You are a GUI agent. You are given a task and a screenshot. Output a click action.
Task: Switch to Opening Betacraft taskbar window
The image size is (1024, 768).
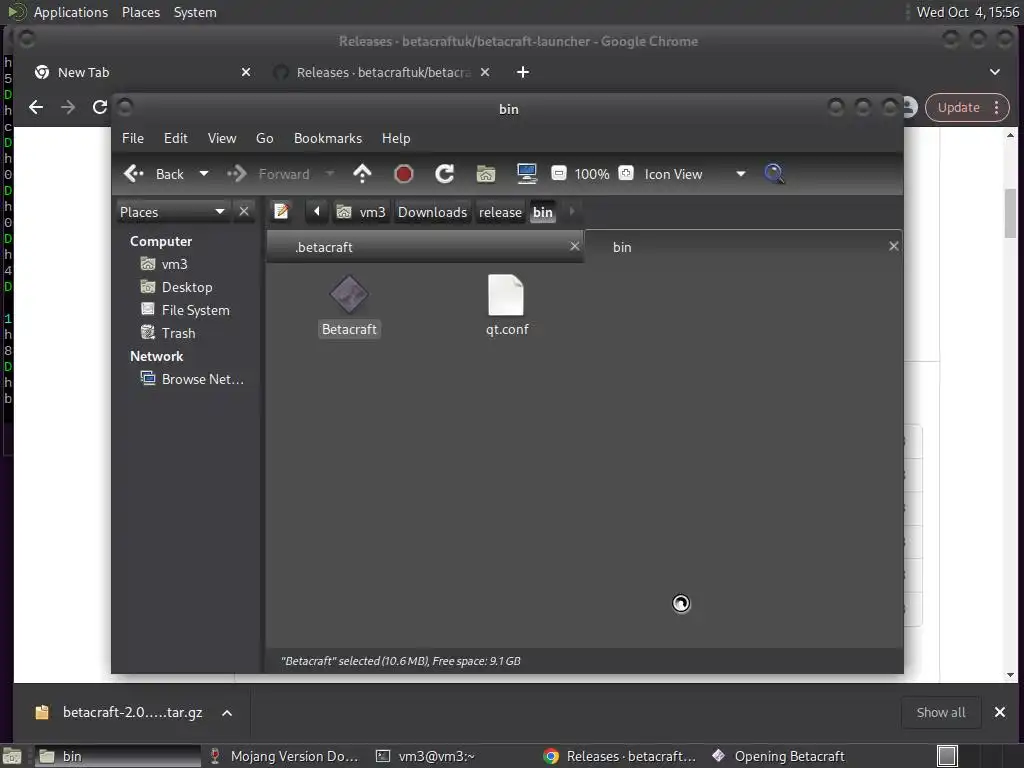coord(778,756)
